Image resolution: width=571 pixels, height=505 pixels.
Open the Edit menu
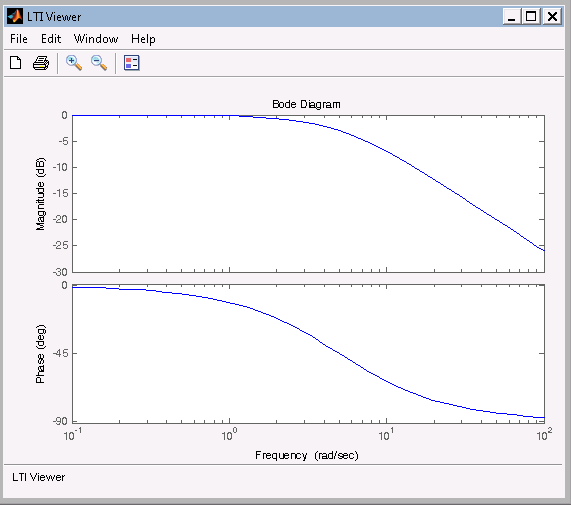pos(51,39)
